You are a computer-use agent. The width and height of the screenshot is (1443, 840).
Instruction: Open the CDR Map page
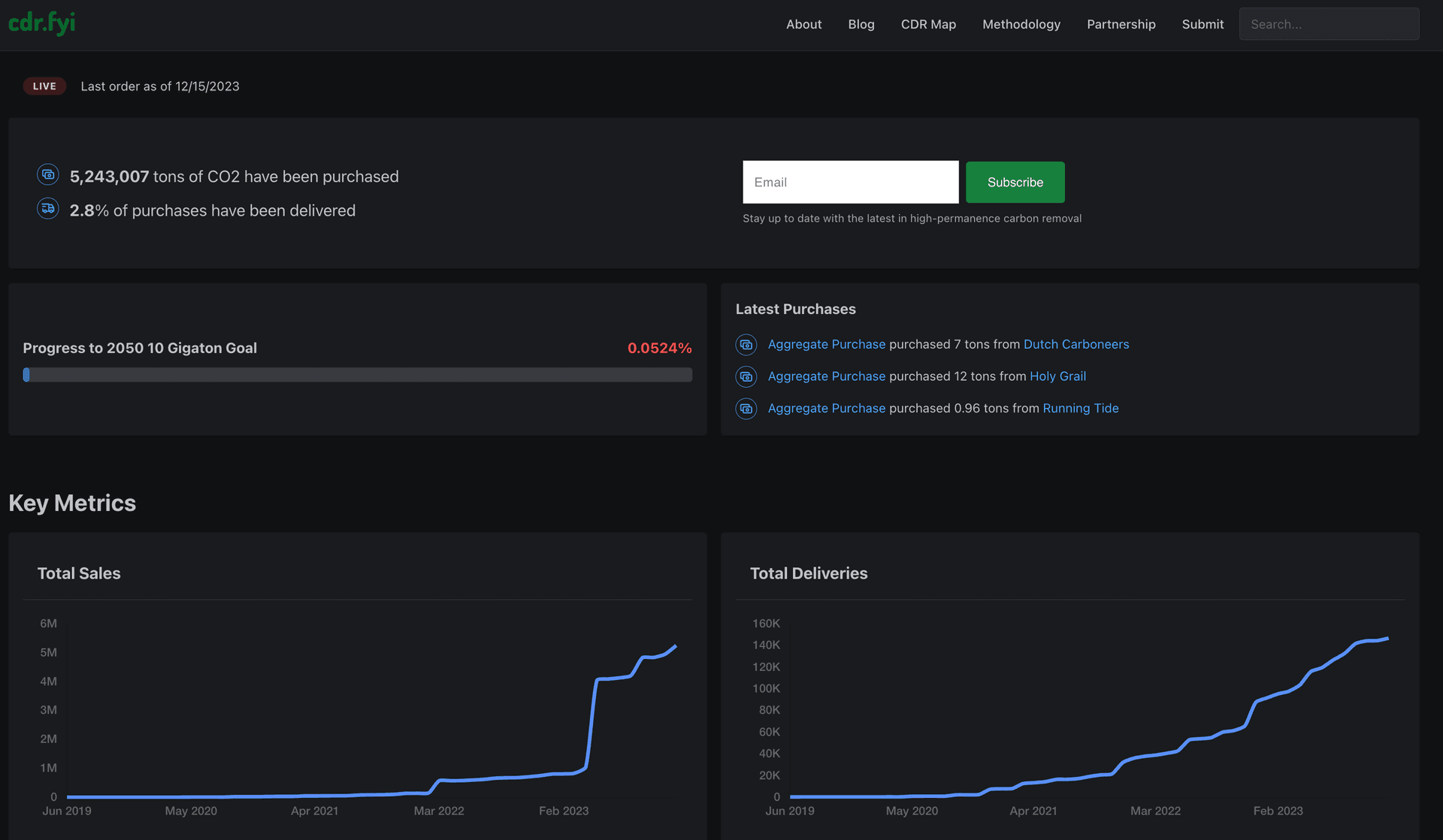928,24
